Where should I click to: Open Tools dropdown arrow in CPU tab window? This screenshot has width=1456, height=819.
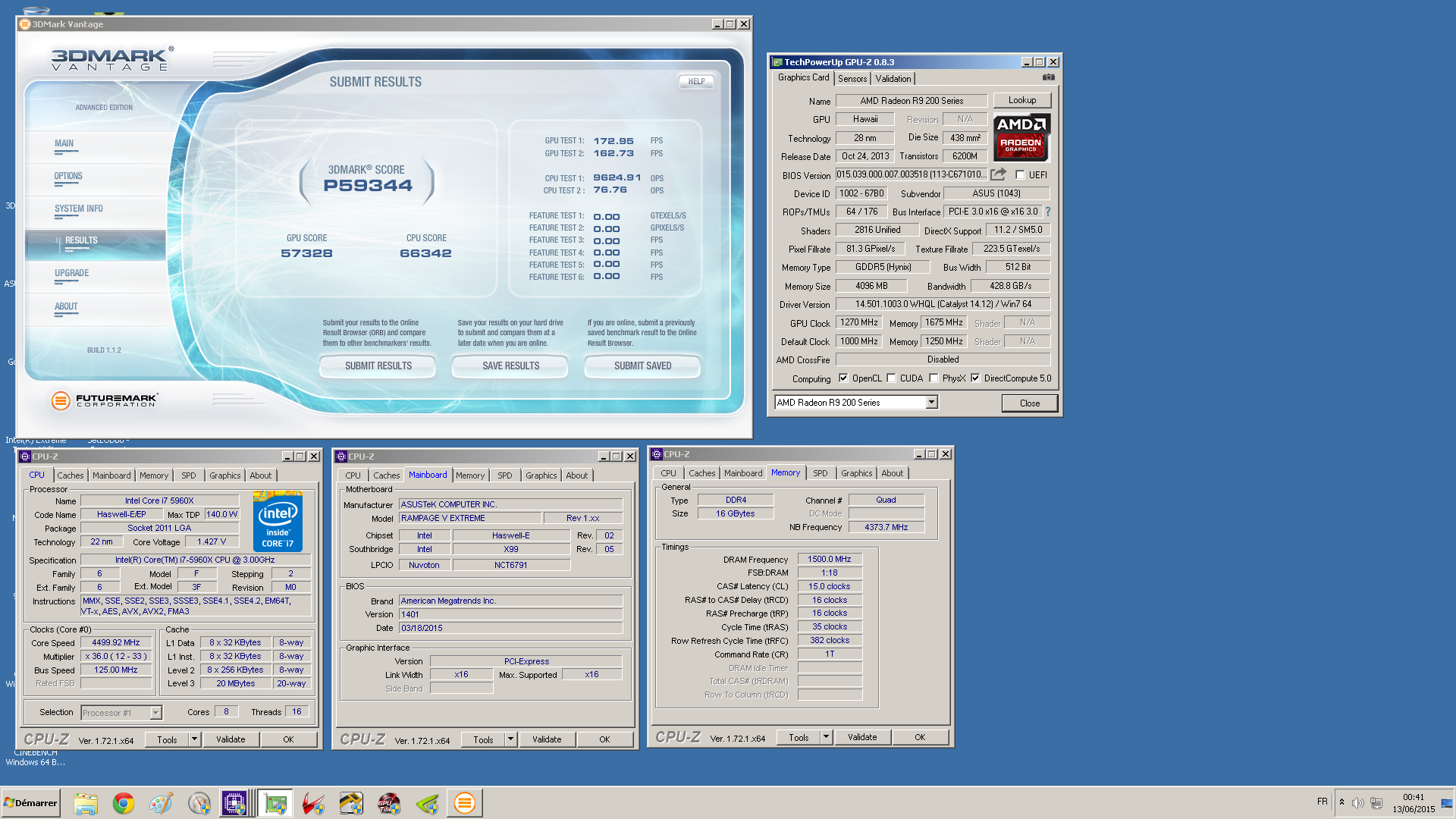194,739
